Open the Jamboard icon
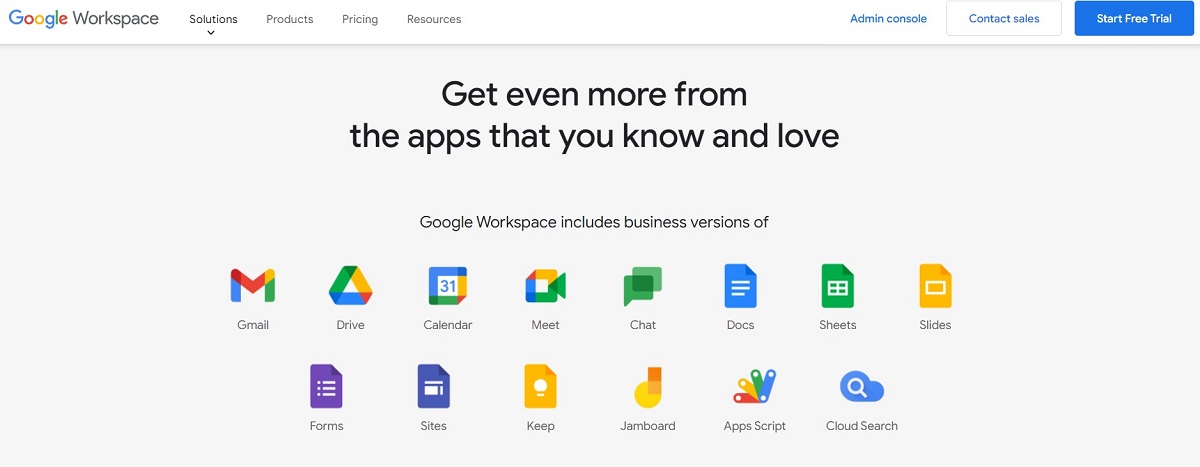Screen dimensions: 1200x467 point(647,387)
